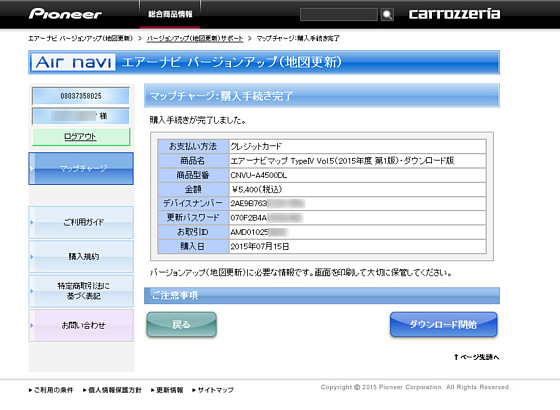
Task: Open the ご利用の条件 footer link
Action: tap(51, 390)
